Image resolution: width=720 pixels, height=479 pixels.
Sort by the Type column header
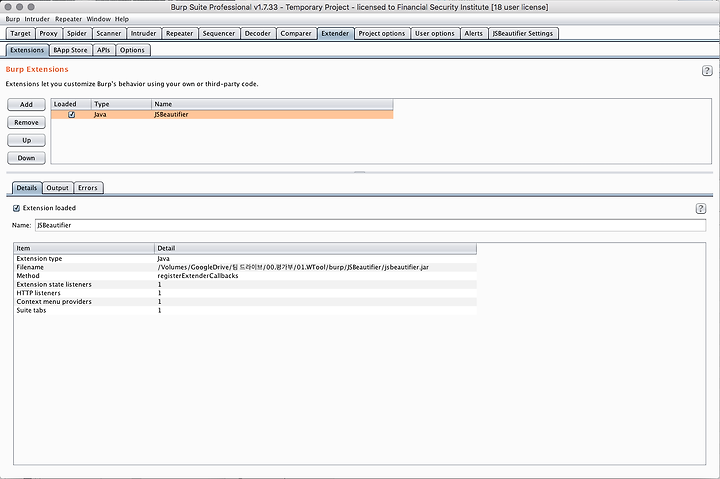coord(121,104)
